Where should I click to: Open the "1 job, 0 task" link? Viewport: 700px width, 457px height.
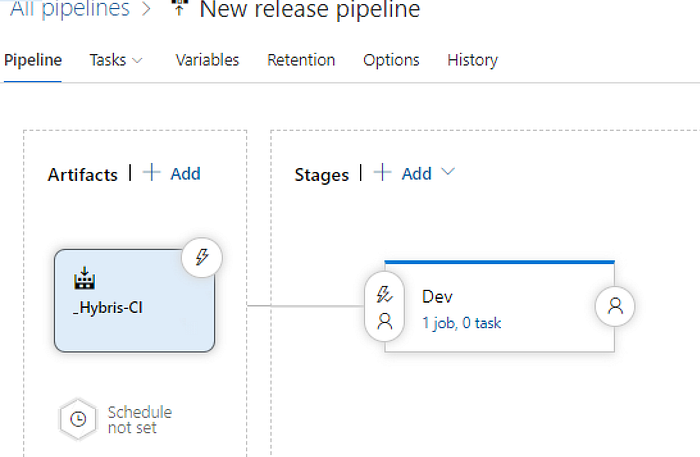point(462,323)
